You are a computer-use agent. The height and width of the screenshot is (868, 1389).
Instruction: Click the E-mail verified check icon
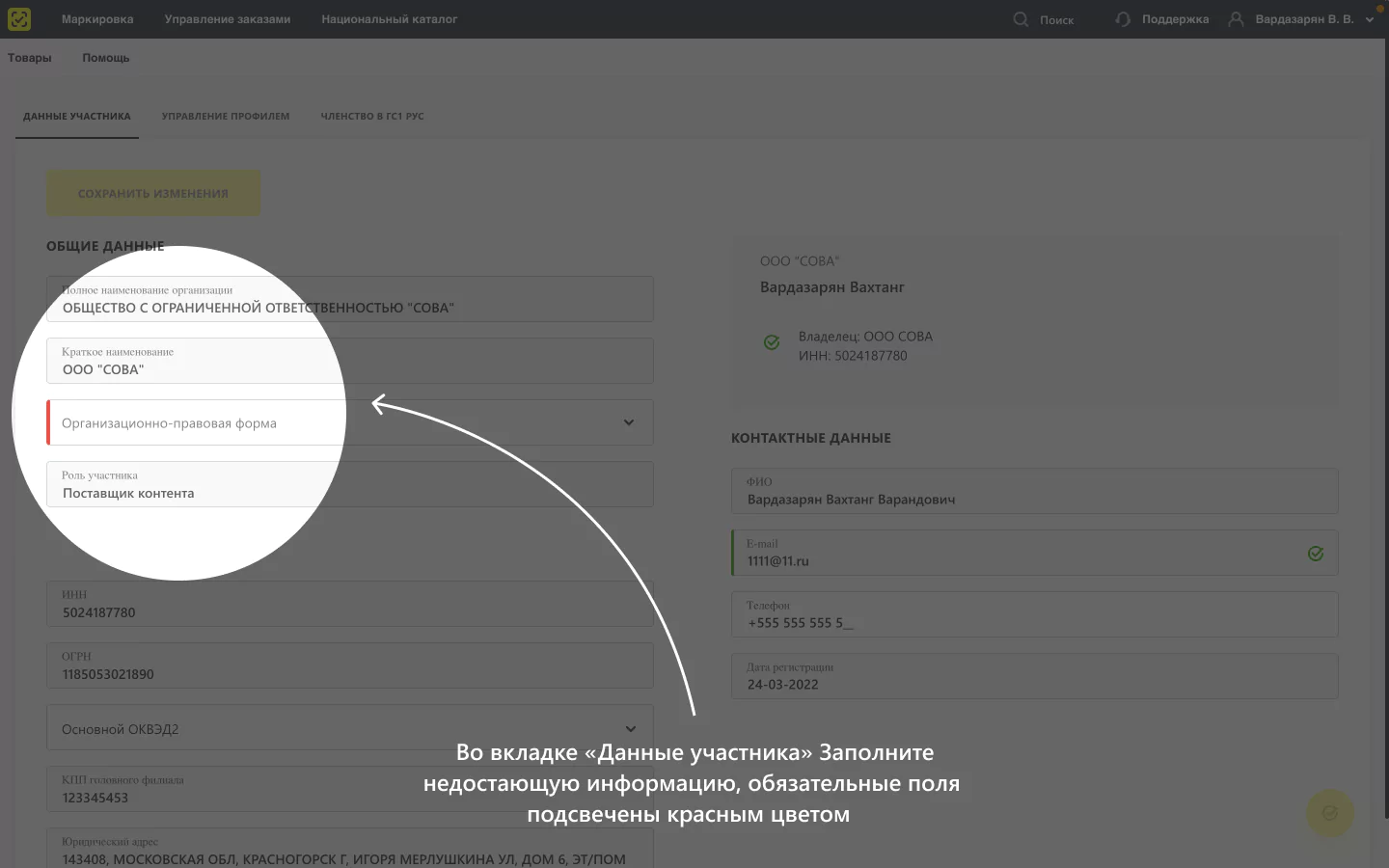coord(1316,554)
